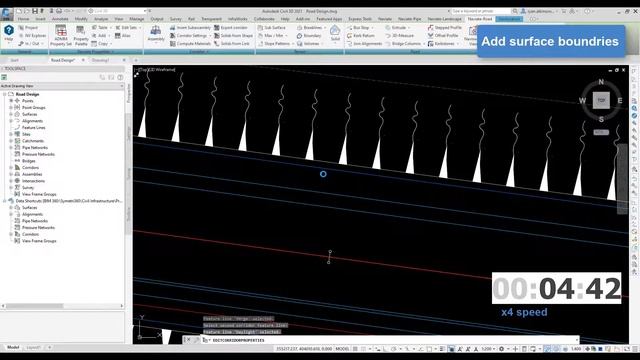Open the Corridor Settings dropdown
Viewport: 640px width, 360px height.
pos(190,36)
